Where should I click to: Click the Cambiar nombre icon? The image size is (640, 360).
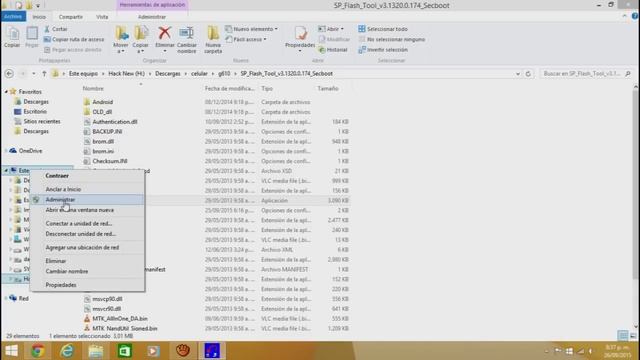pos(187,40)
